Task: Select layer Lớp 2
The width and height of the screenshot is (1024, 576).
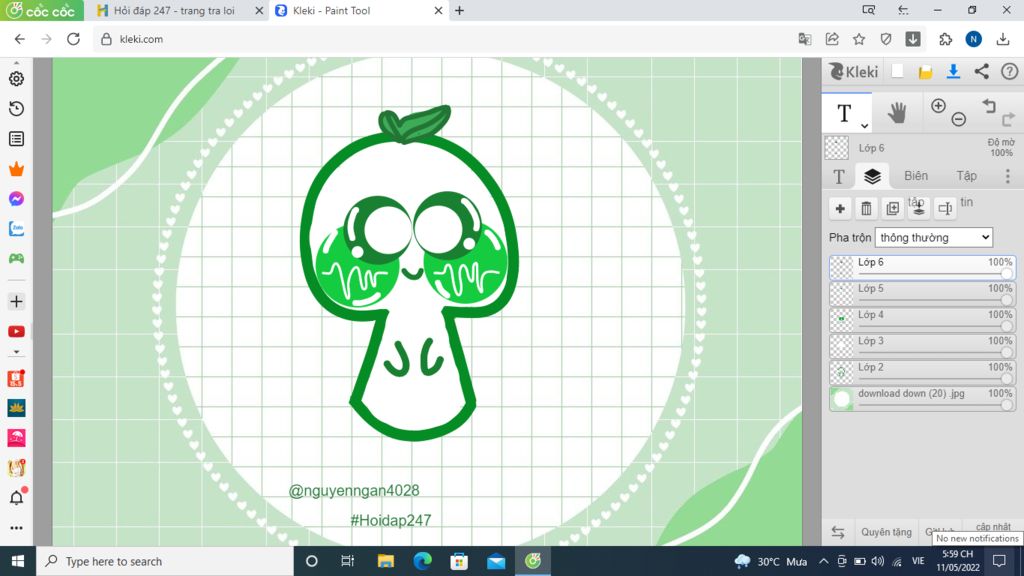Action: tap(922, 372)
